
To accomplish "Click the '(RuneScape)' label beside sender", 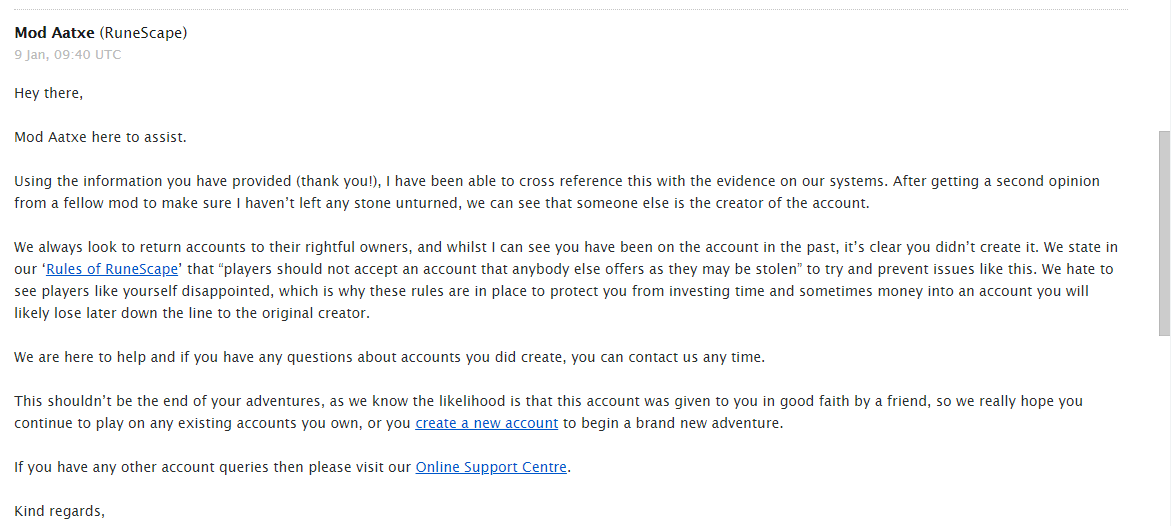I will (143, 33).
